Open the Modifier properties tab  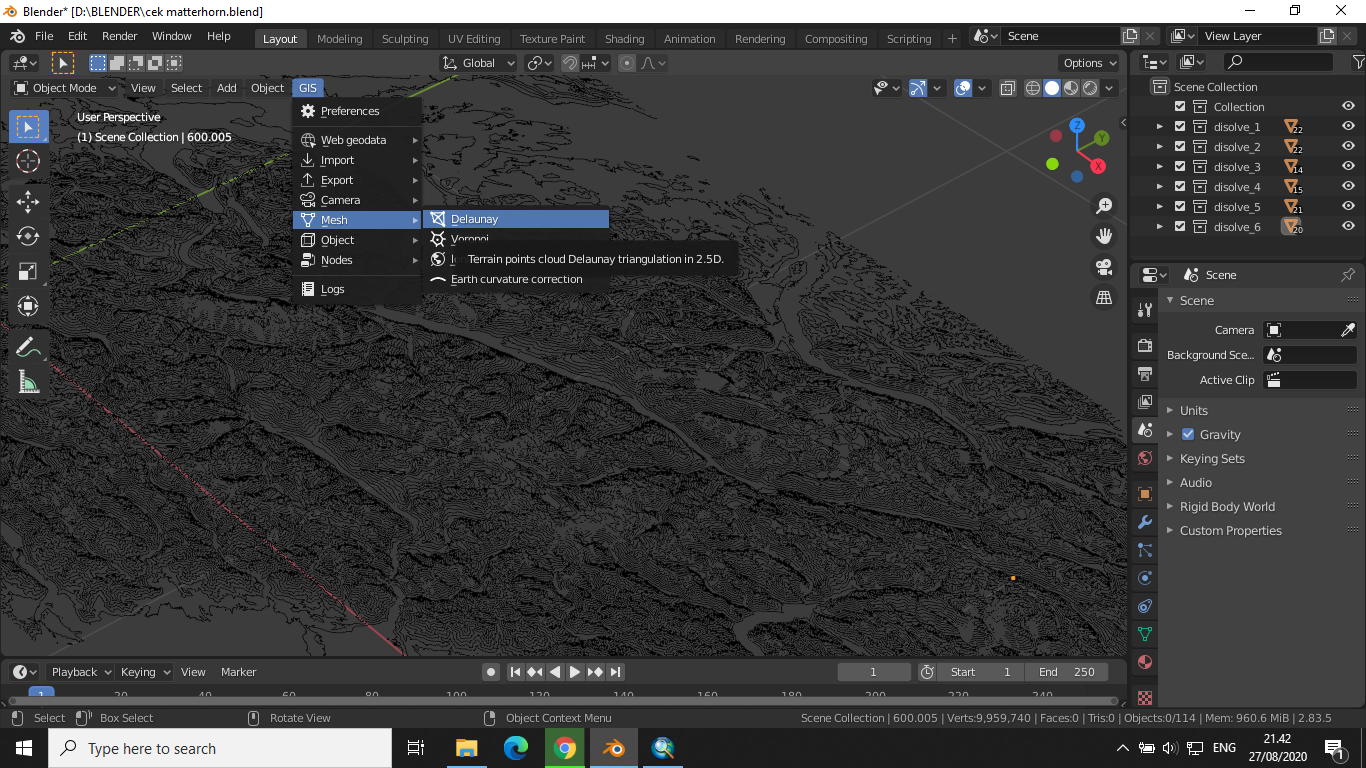point(1145,522)
